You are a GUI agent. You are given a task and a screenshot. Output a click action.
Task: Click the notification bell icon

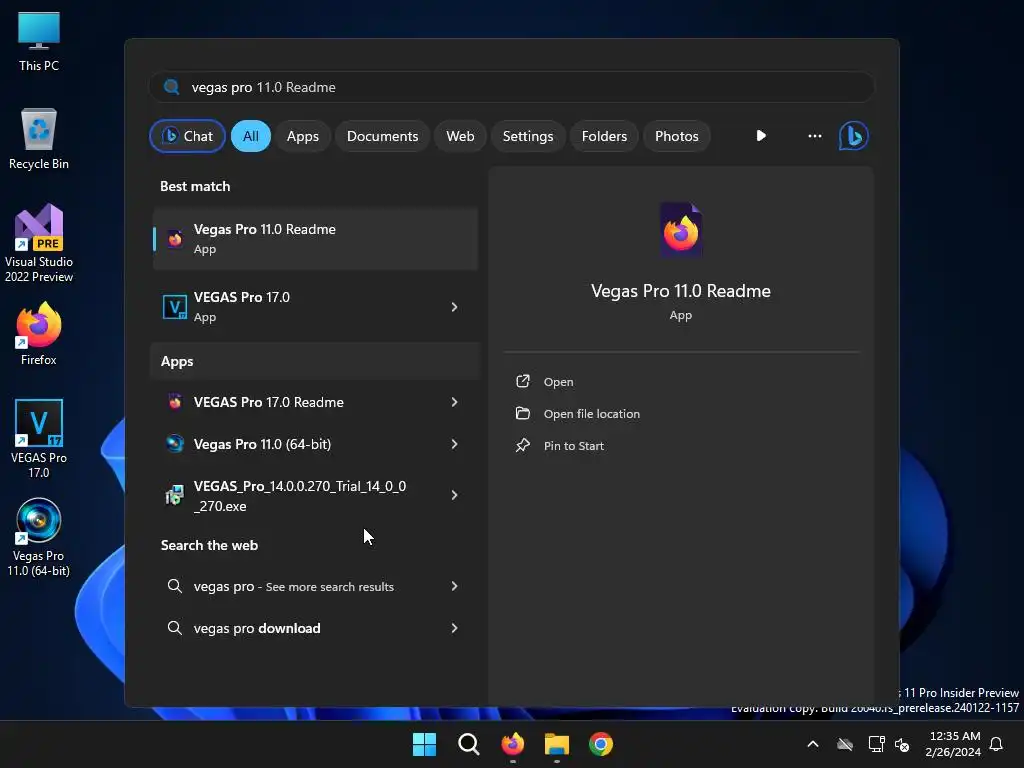click(x=997, y=744)
